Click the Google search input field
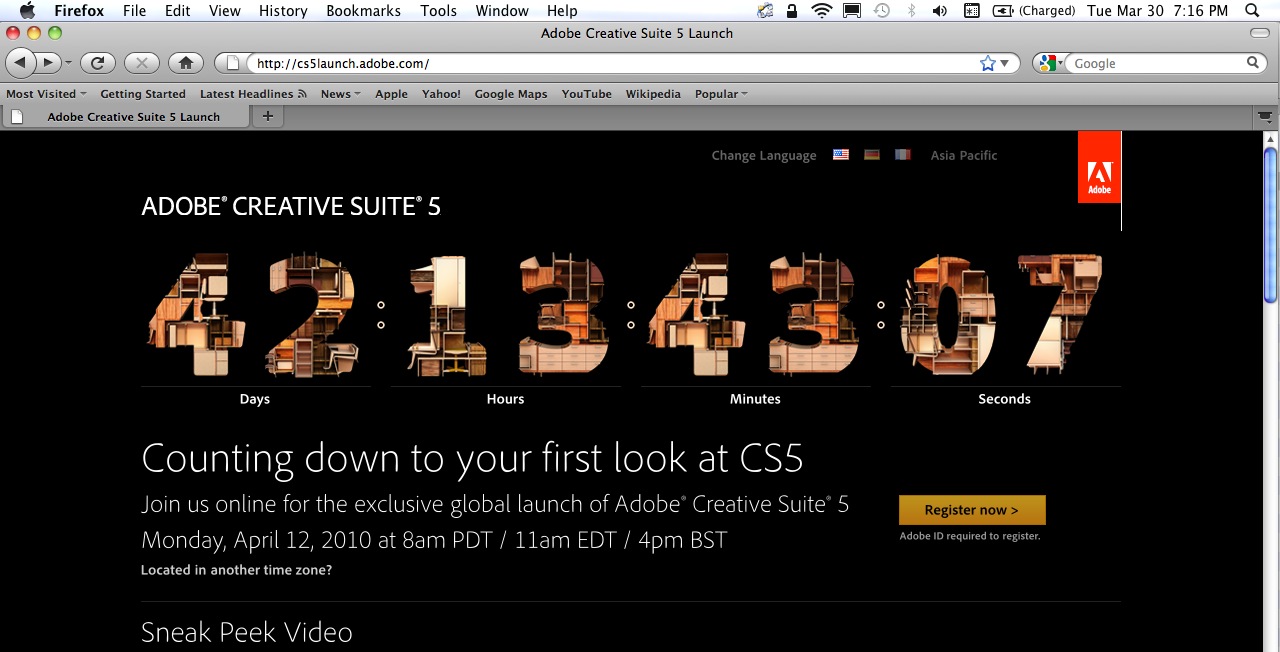 1157,63
